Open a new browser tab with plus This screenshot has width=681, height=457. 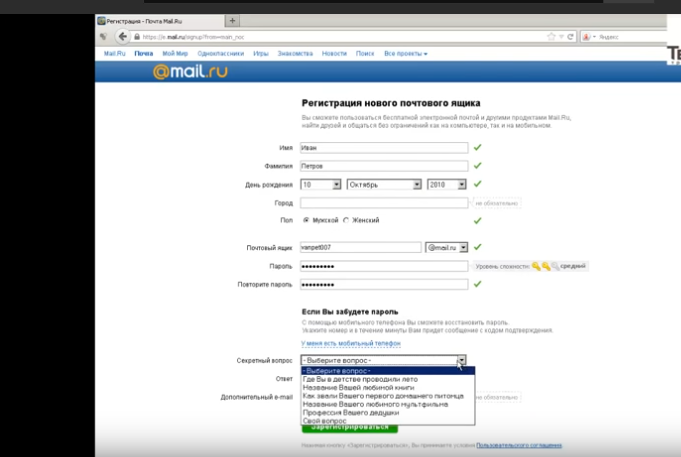[x=232, y=20]
